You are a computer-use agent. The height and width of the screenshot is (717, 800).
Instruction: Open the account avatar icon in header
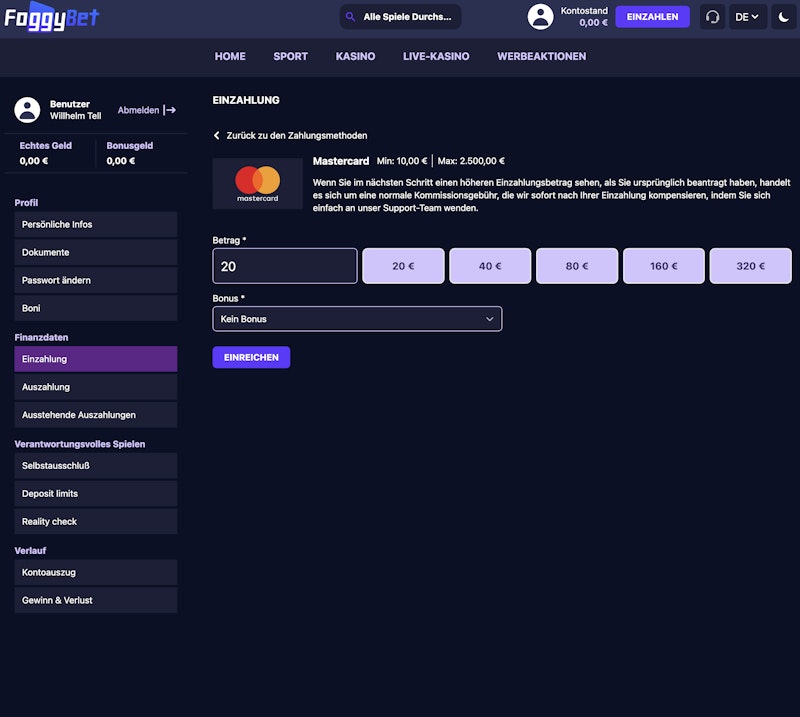tap(540, 17)
